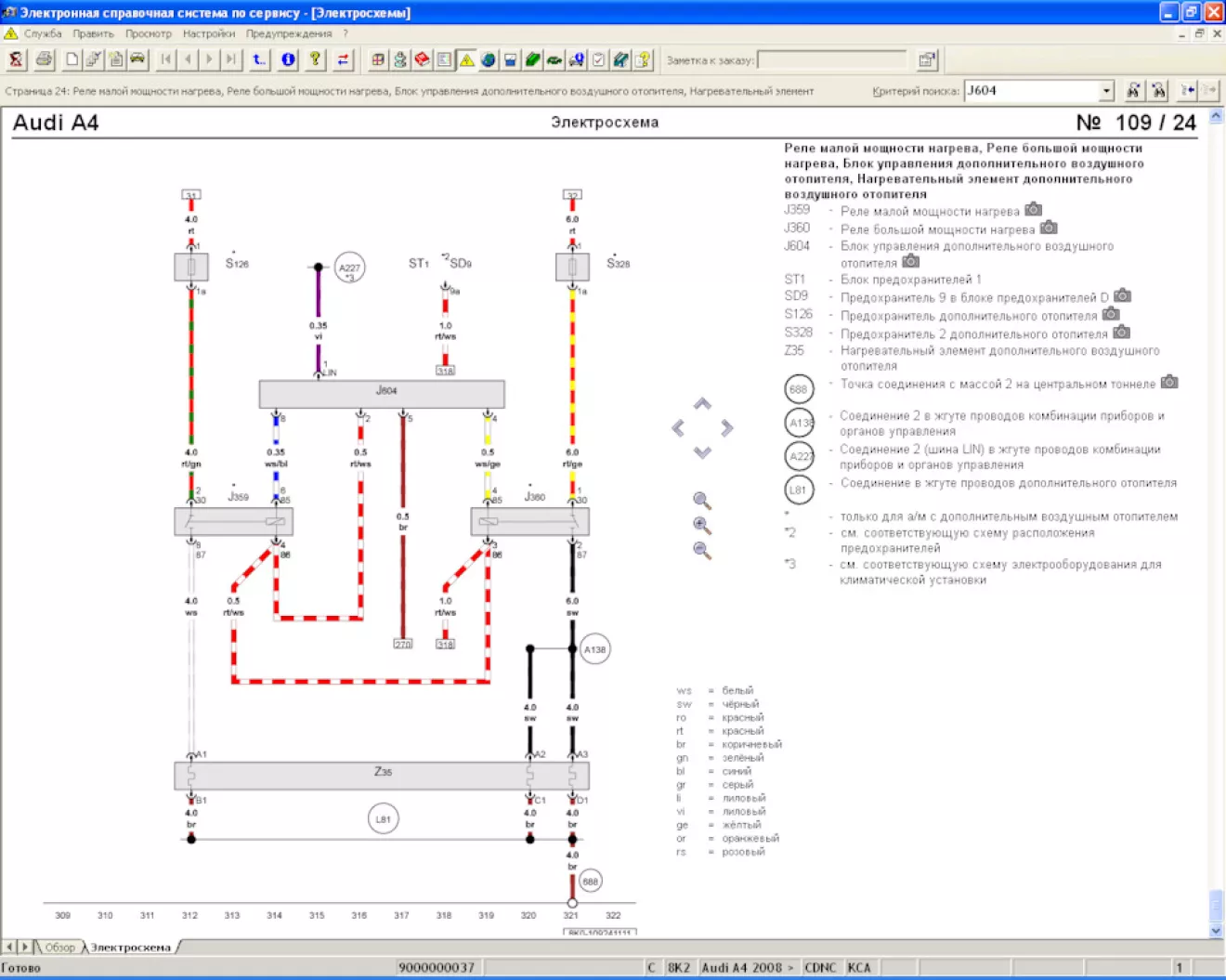Click the blue info circle icon
Viewport: 1226px width, 980px height.
(288, 60)
